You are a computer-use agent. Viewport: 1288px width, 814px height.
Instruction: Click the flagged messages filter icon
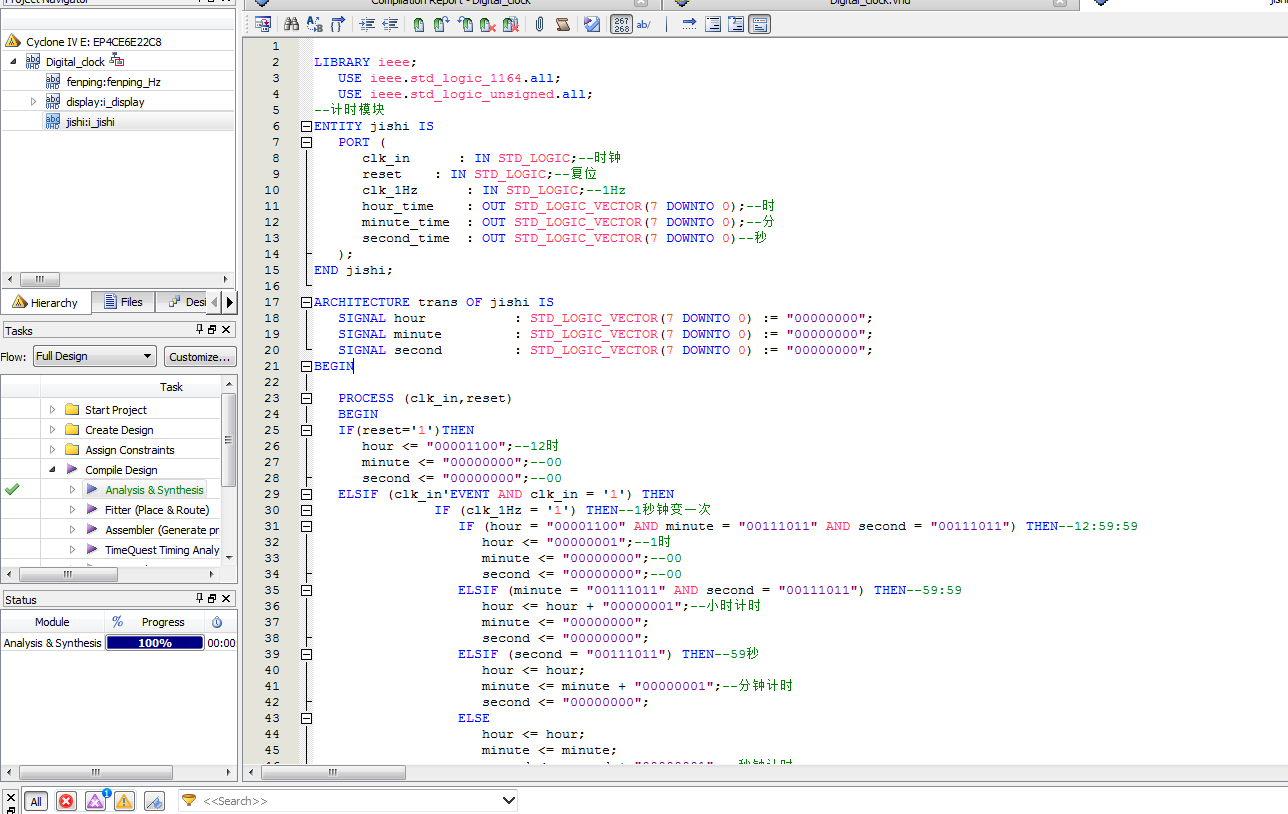[x=154, y=801]
